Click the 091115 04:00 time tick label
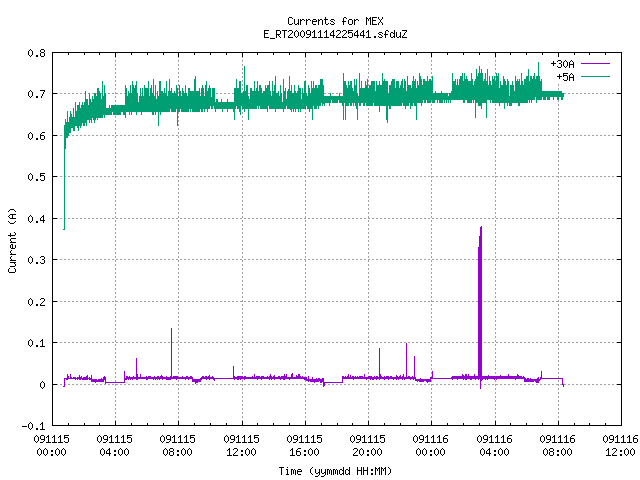The width and height of the screenshot is (640, 480). coord(115,446)
